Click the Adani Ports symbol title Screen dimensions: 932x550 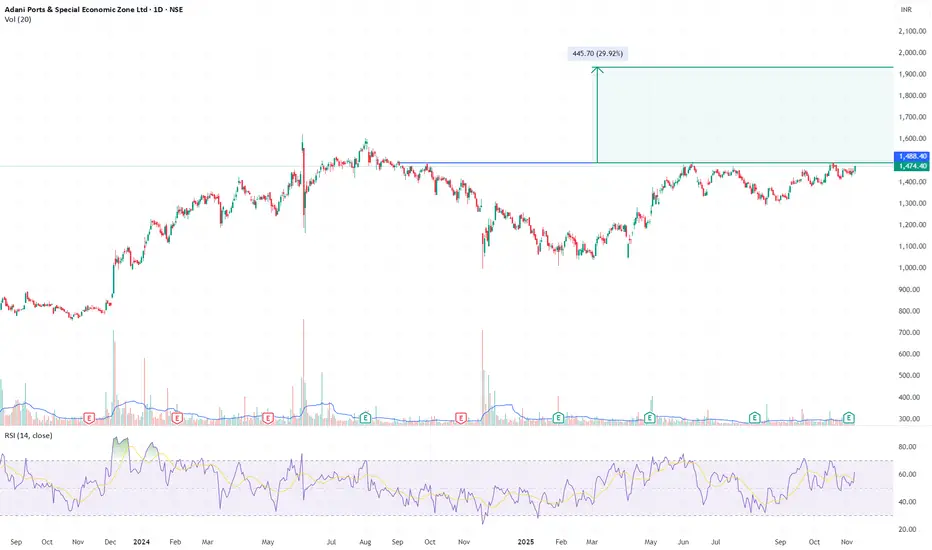point(94,10)
